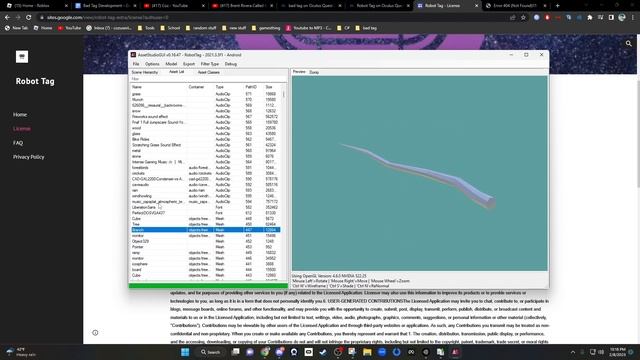Open the random stuff bookmark folder
Viewport: 640px width, 360px height.
[201, 28]
